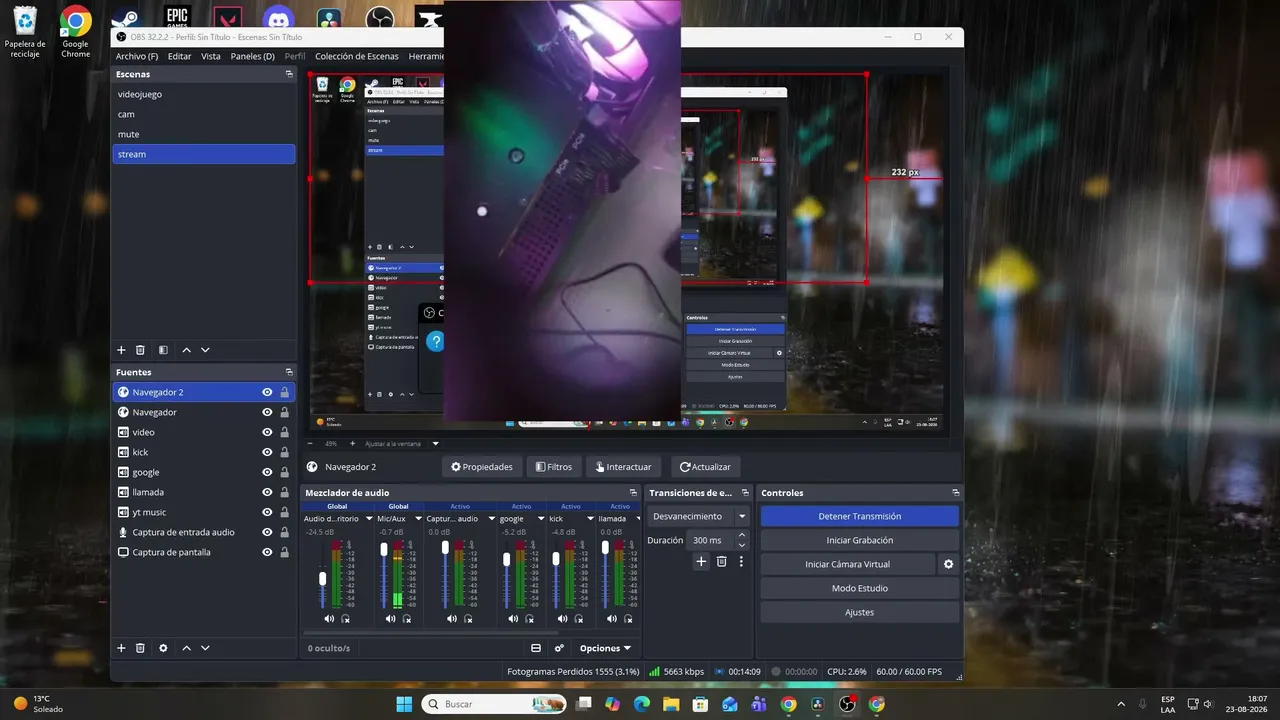The image size is (1280, 720).
Task: Mute the Mic/Aux audio channel
Action: [390, 619]
